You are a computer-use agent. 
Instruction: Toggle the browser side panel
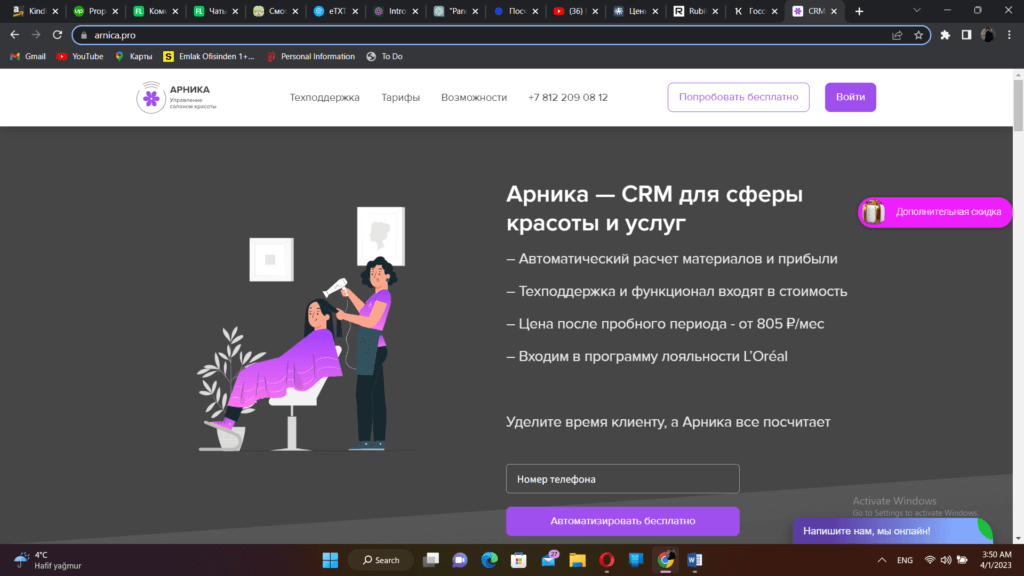966,35
